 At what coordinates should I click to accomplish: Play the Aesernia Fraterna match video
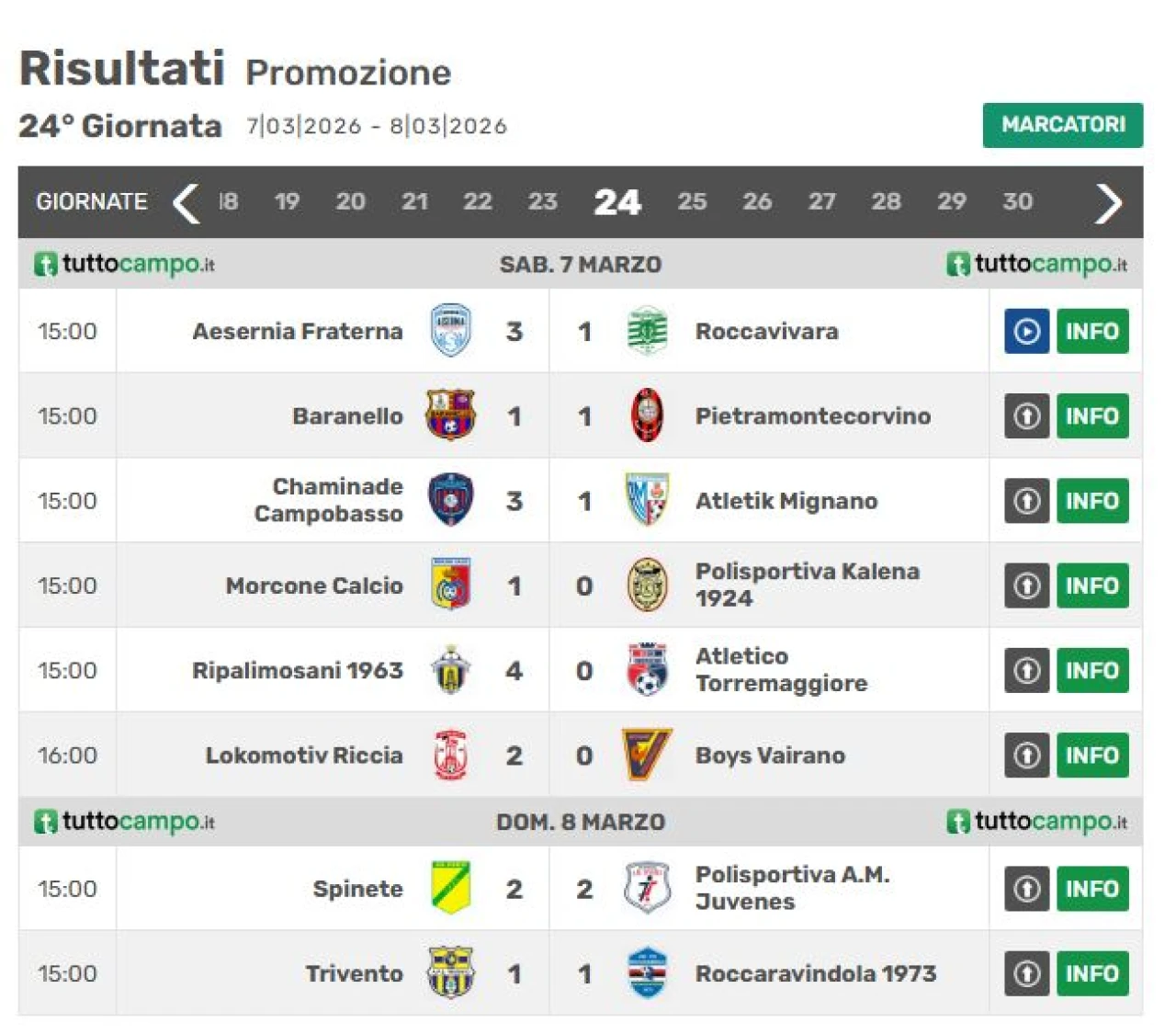tap(1026, 331)
